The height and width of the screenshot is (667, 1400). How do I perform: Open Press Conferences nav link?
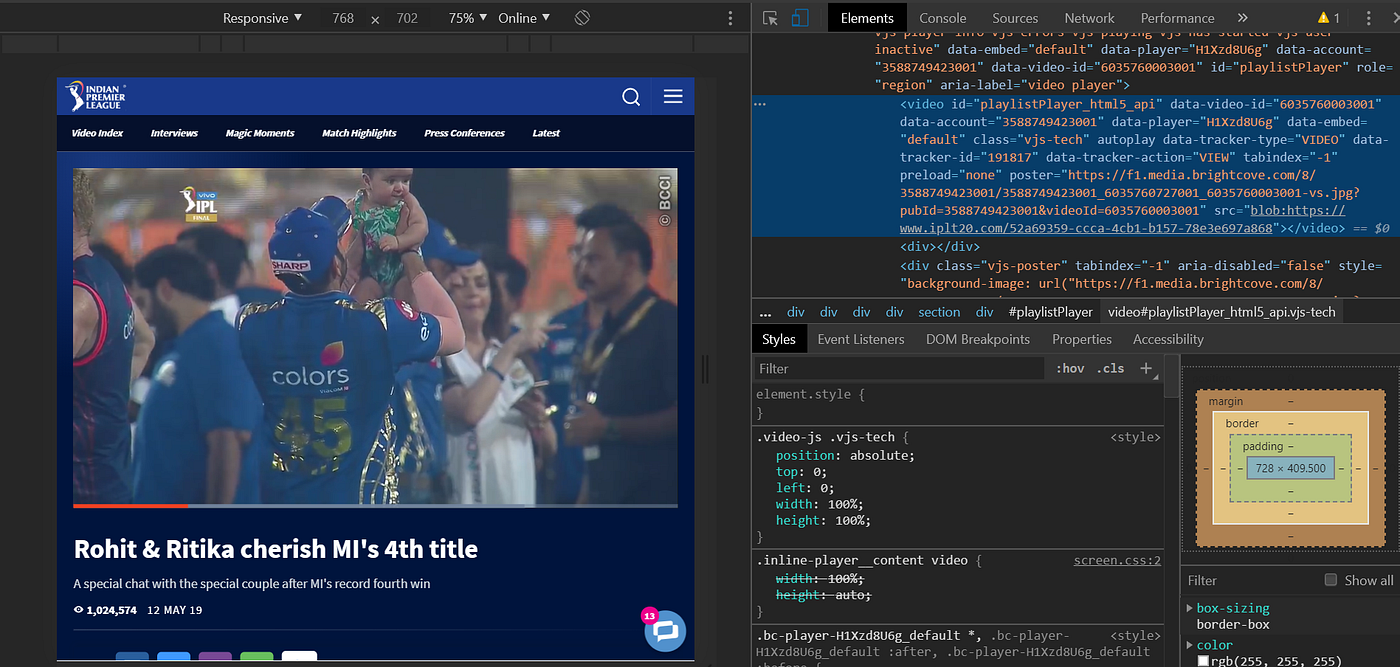tap(464, 133)
